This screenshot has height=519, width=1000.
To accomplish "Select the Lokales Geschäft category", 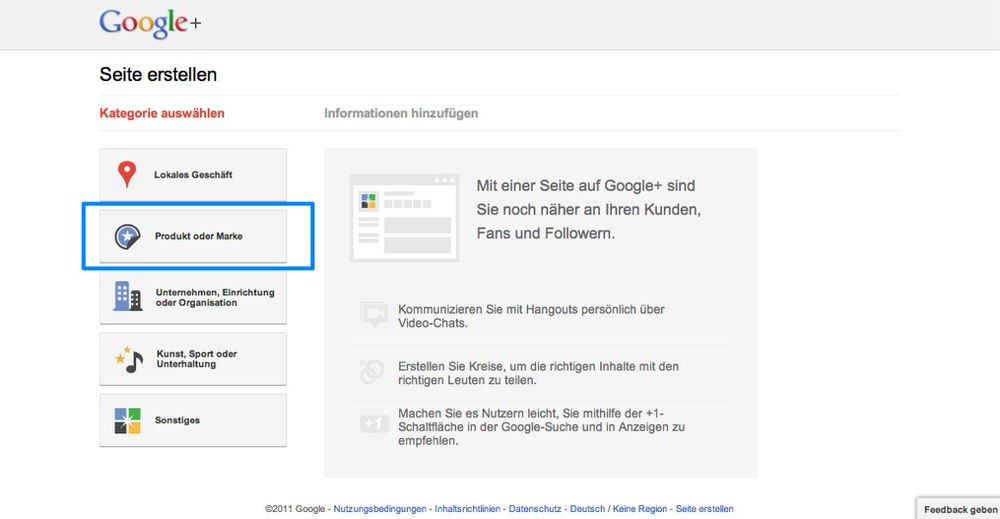I will [193, 175].
